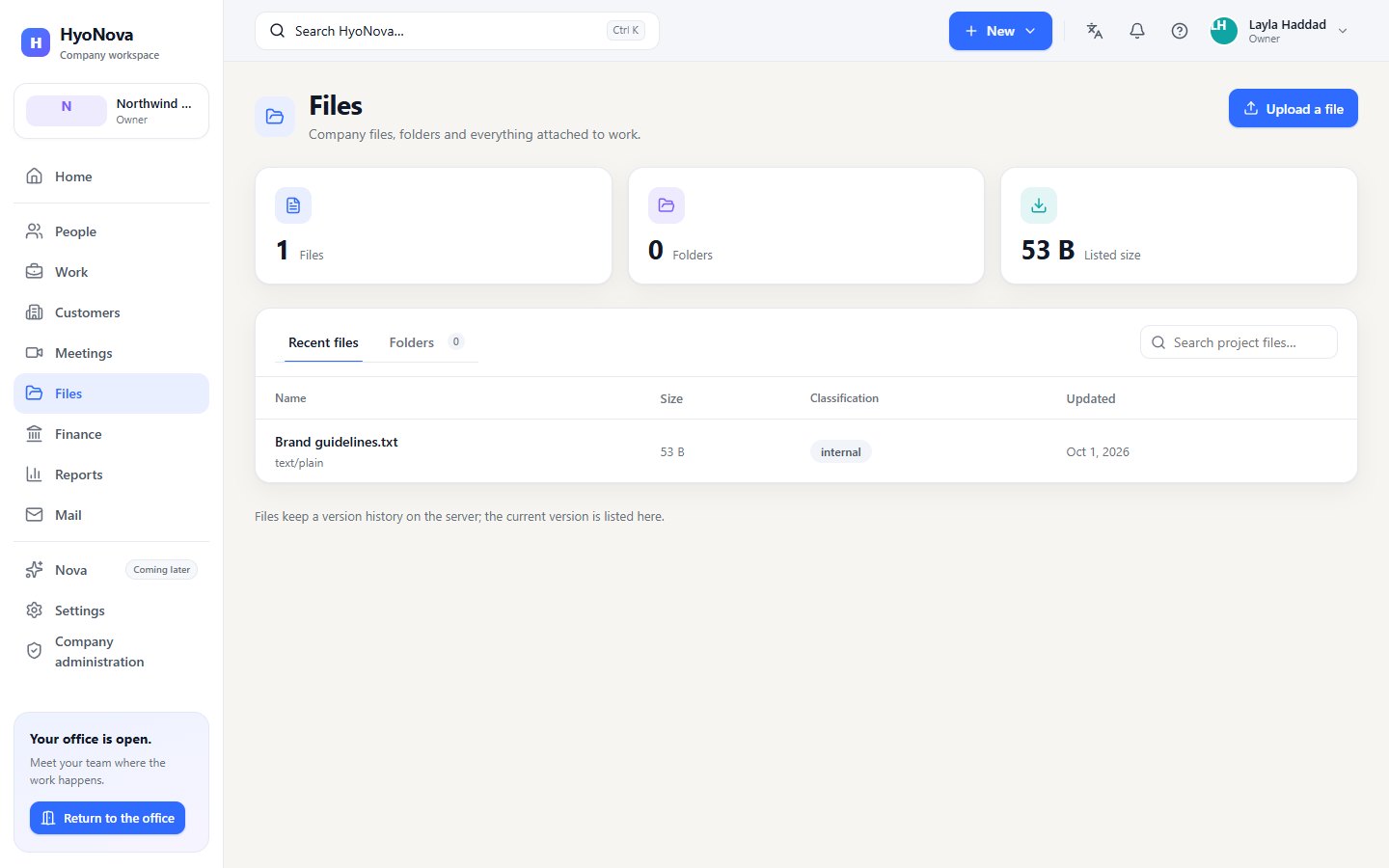The height and width of the screenshot is (868, 1389).
Task: Open Customers in the sidebar
Action: coord(111,312)
